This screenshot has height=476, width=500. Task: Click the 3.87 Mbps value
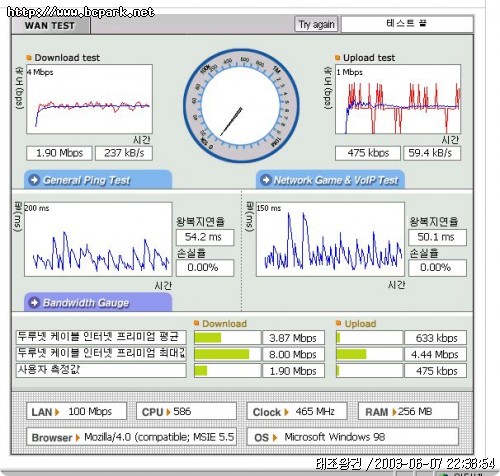pyautogui.click(x=294, y=338)
